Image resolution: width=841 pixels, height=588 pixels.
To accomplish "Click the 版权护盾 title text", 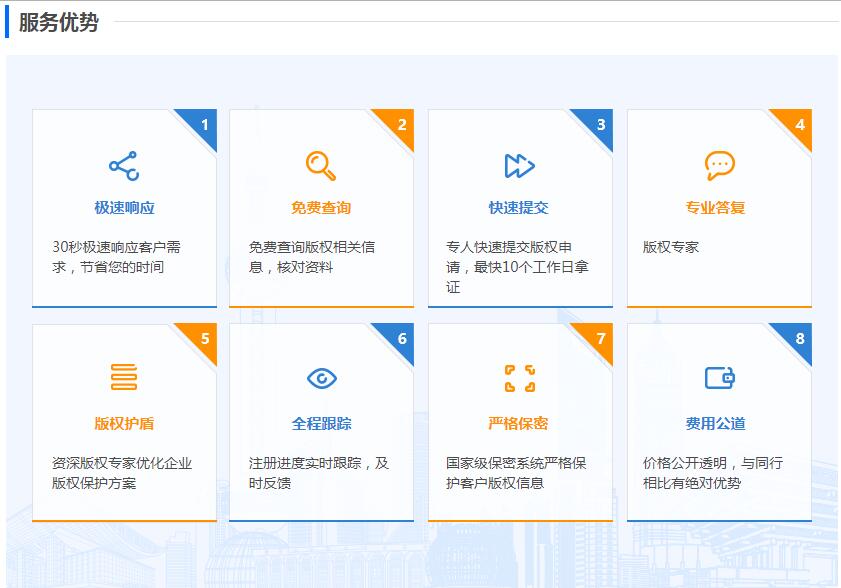I will tap(124, 424).
